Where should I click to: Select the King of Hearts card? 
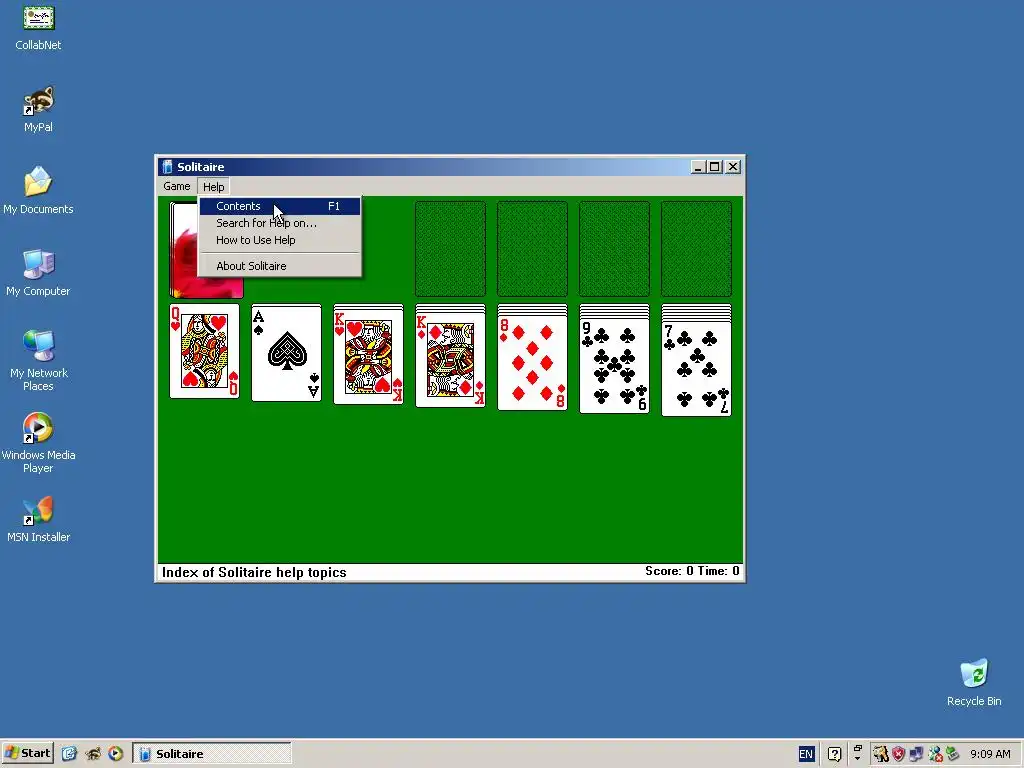click(368, 358)
